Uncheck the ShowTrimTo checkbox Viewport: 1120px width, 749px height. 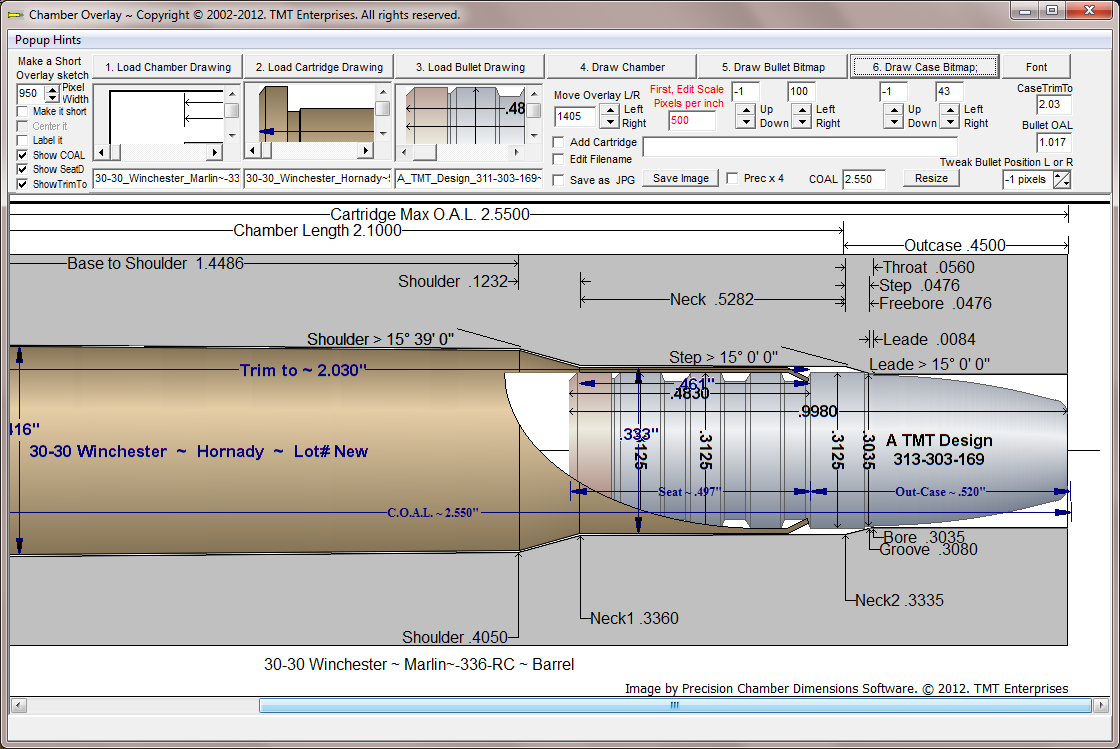click(22, 184)
